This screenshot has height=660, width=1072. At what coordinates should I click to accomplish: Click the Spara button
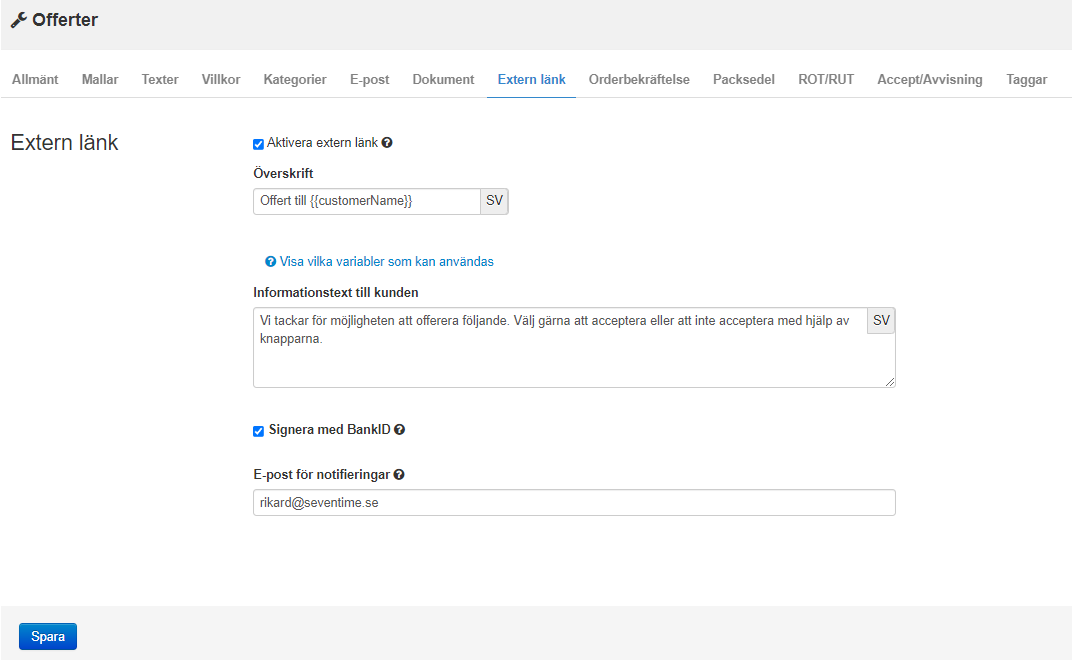tap(48, 637)
